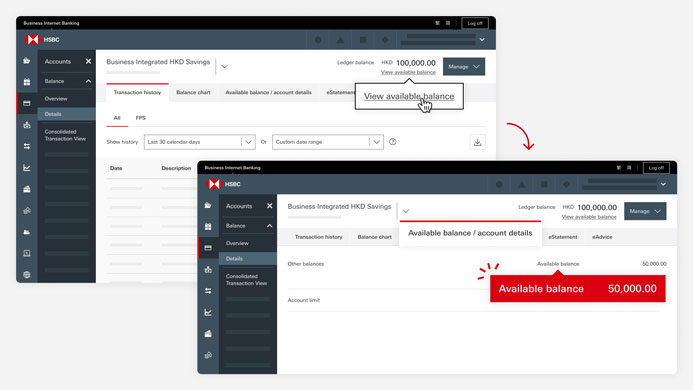Screen dimensions: 693x390
Task: Select the card icon in front window sidebar
Action: point(208,248)
